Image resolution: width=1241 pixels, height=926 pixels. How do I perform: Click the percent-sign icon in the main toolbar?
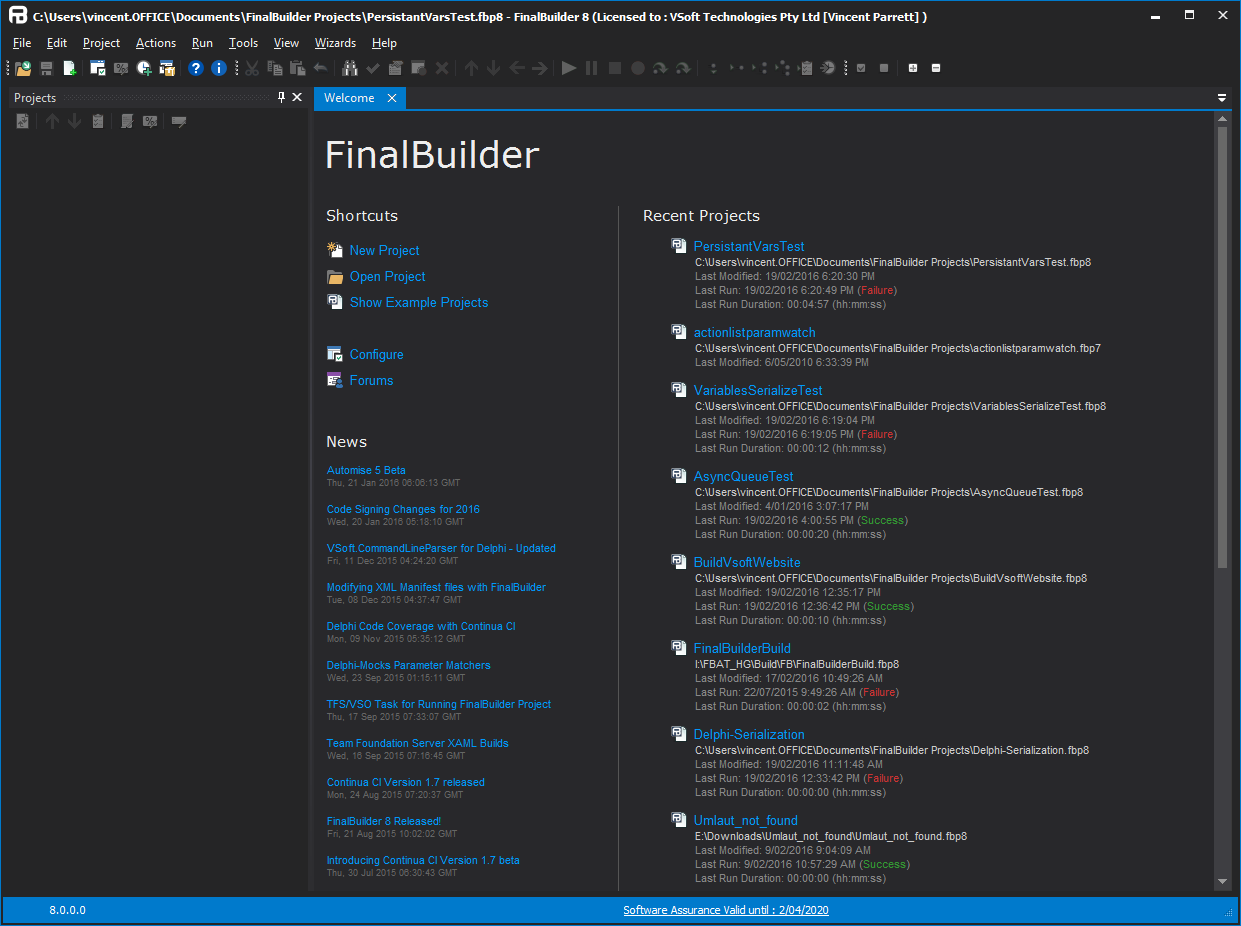coord(121,68)
